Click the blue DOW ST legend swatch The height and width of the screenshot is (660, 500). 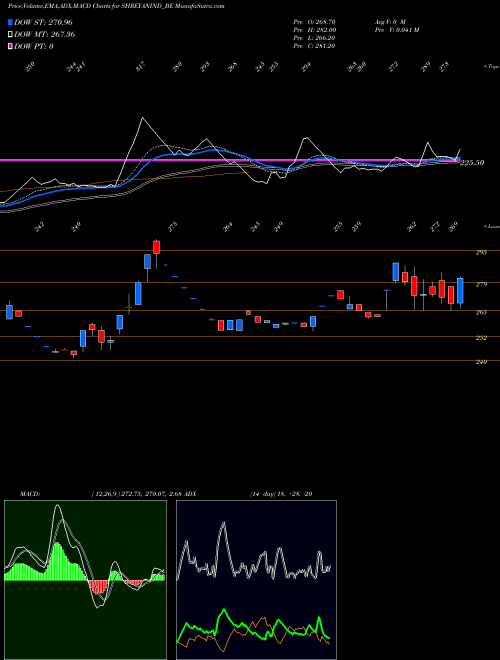pos(10,22)
